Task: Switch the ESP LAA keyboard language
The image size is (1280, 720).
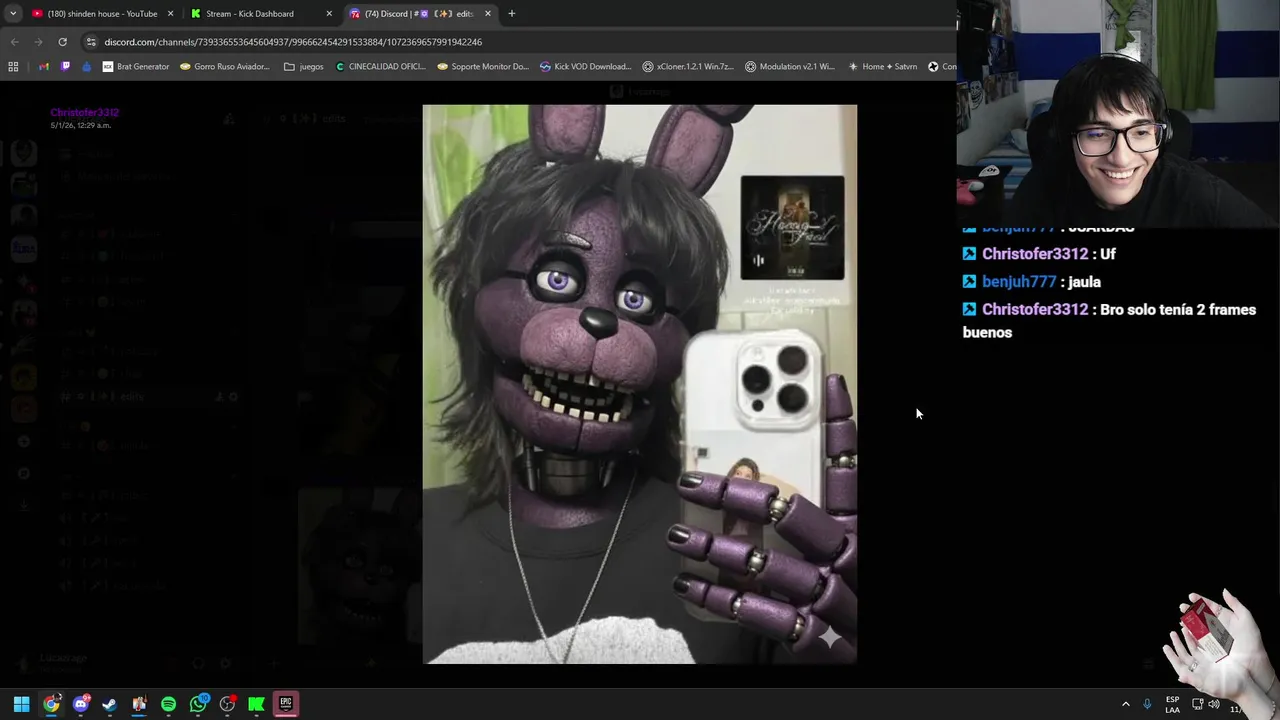Action: (1172, 705)
